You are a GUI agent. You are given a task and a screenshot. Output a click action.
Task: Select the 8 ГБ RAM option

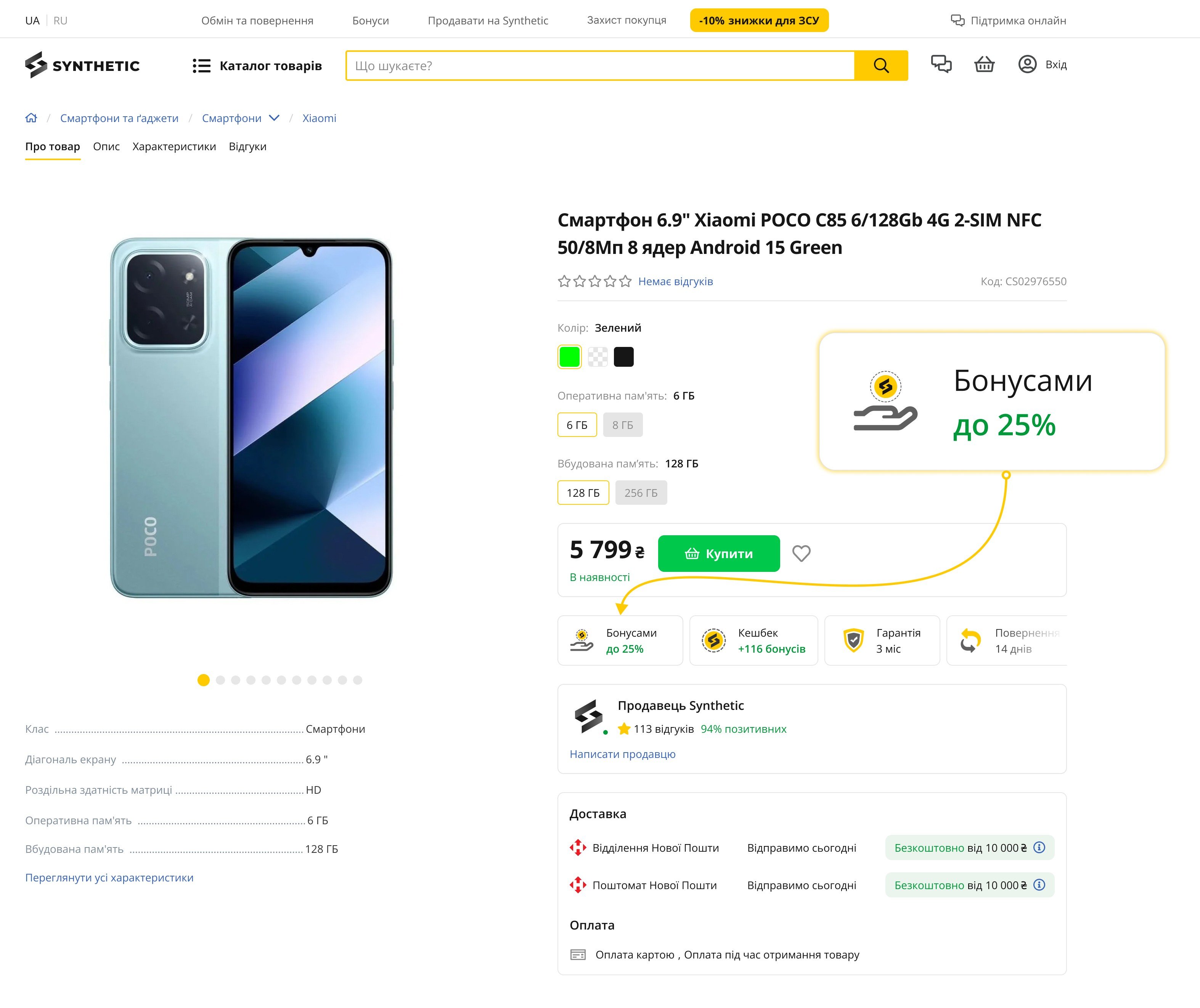pyautogui.click(x=622, y=425)
